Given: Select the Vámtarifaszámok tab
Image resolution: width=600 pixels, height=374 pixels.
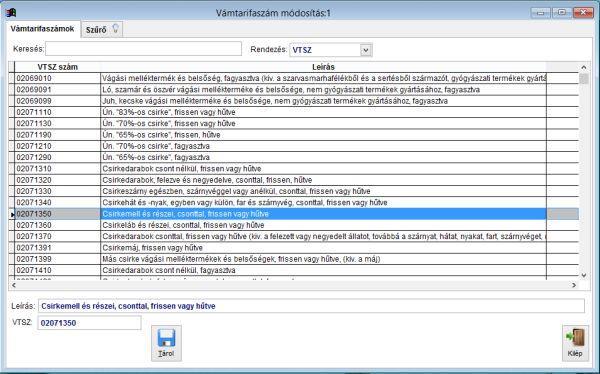Looking at the screenshot, I should click(42, 29).
